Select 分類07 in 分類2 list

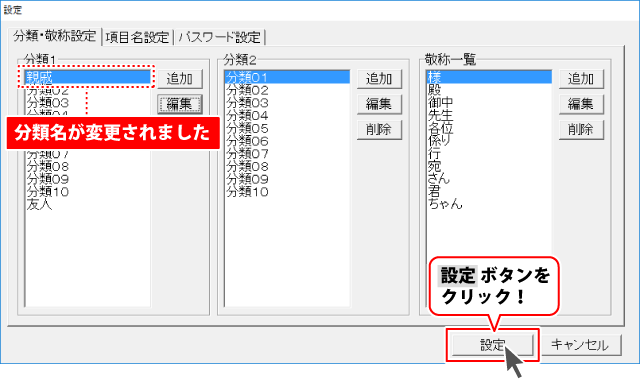(287, 153)
